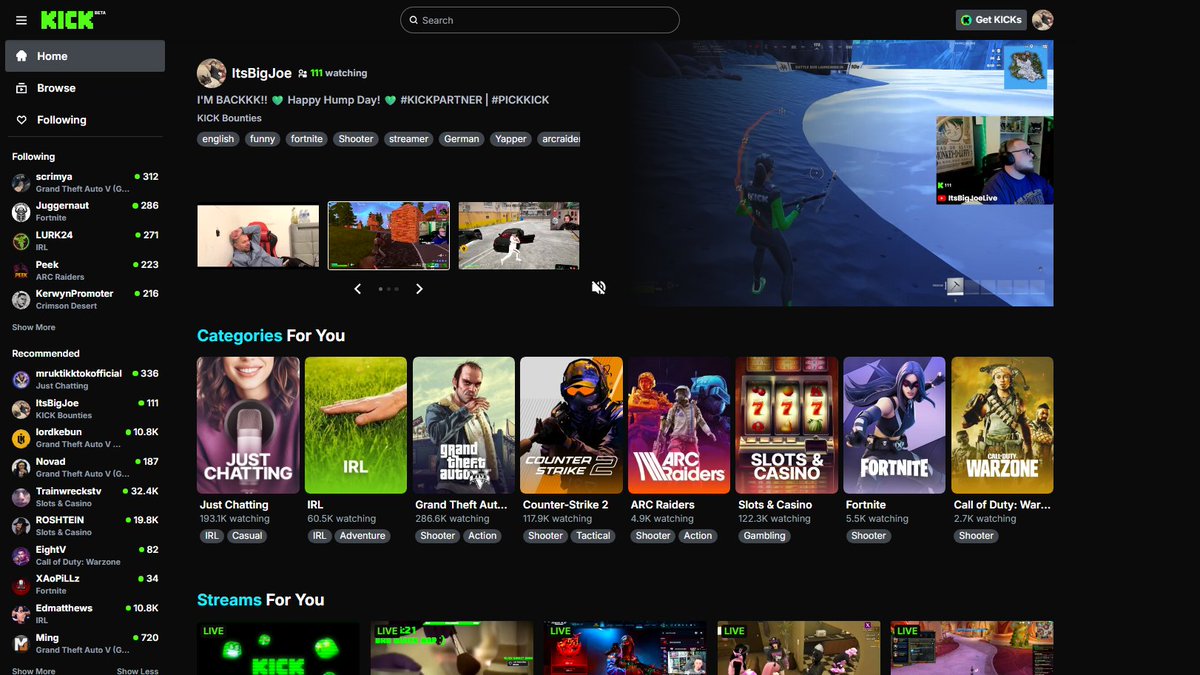Screen dimensions: 1200x675
Task: Open the Browse section
Action: [85, 88]
